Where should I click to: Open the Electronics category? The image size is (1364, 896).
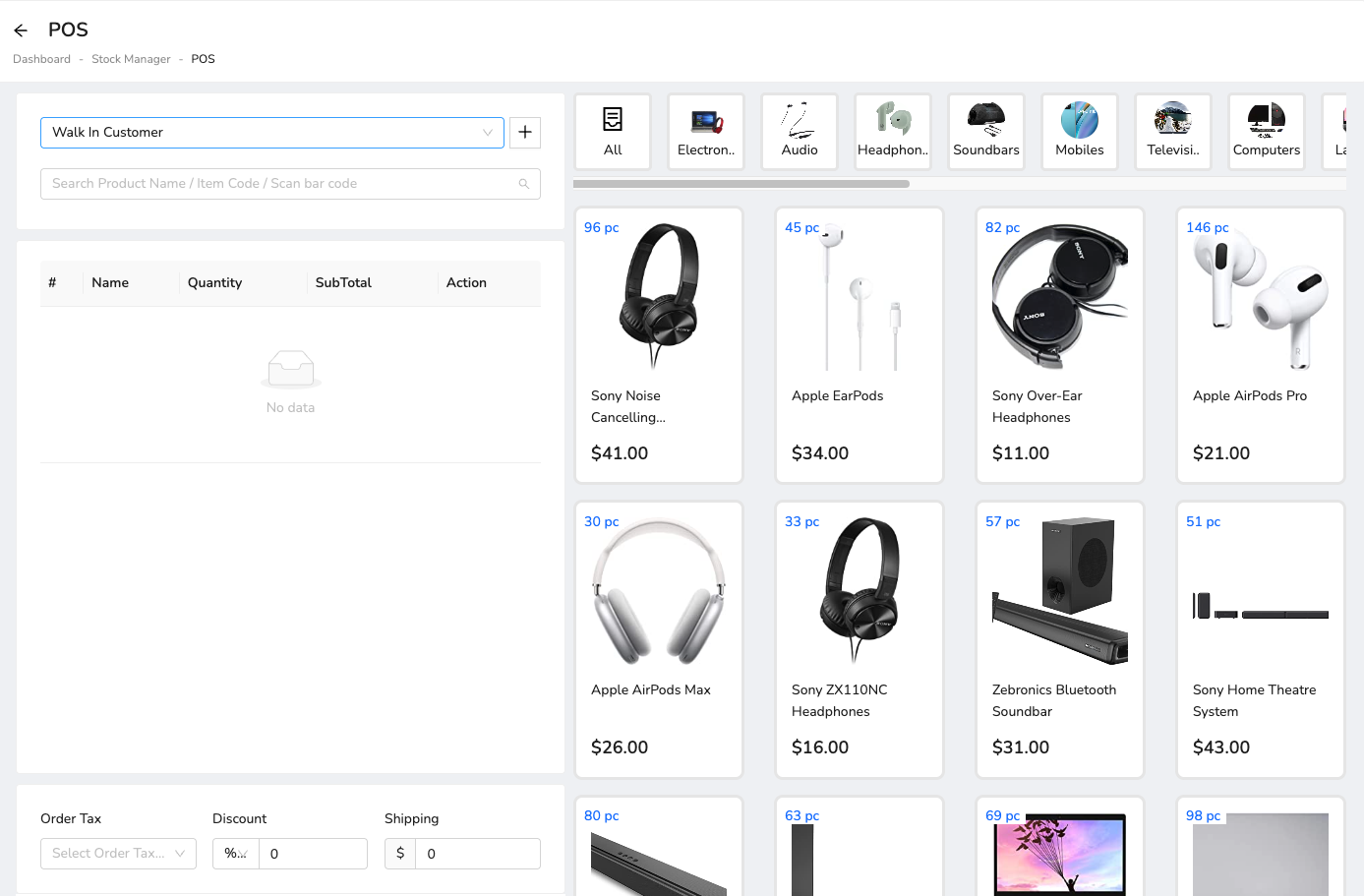point(706,132)
